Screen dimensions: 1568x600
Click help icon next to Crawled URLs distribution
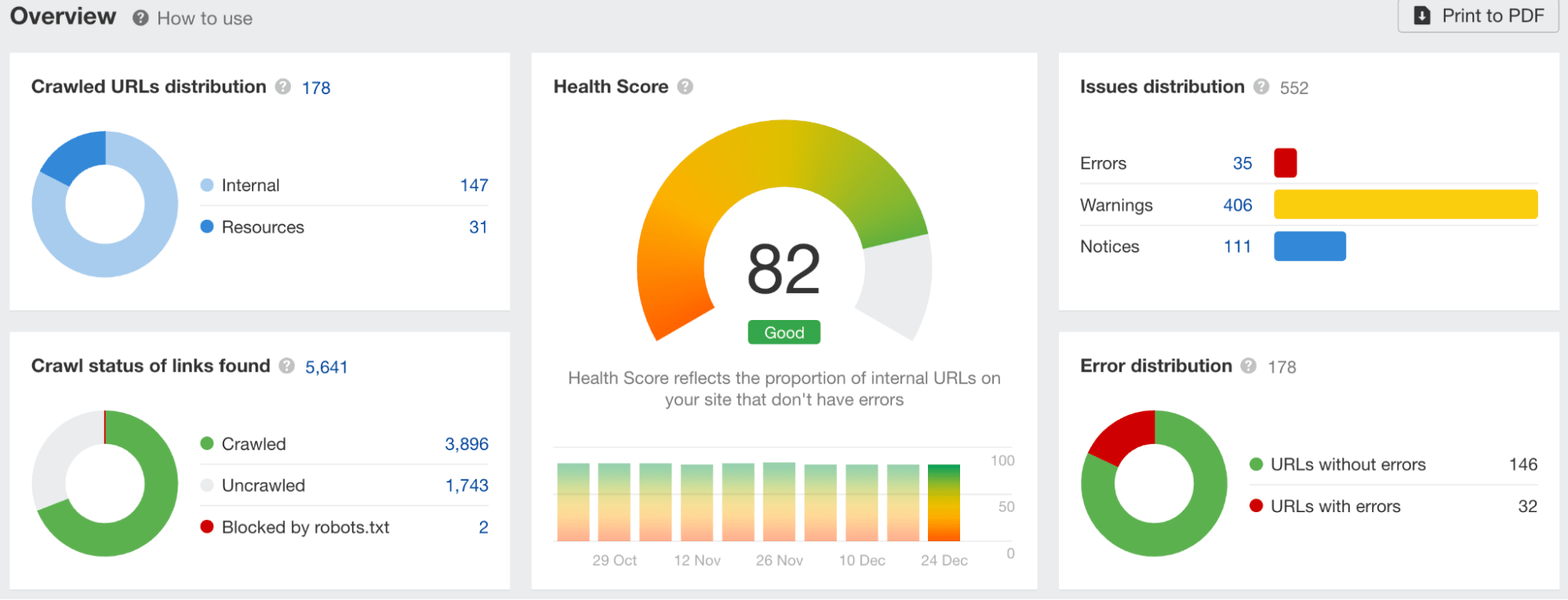(283, 87)
